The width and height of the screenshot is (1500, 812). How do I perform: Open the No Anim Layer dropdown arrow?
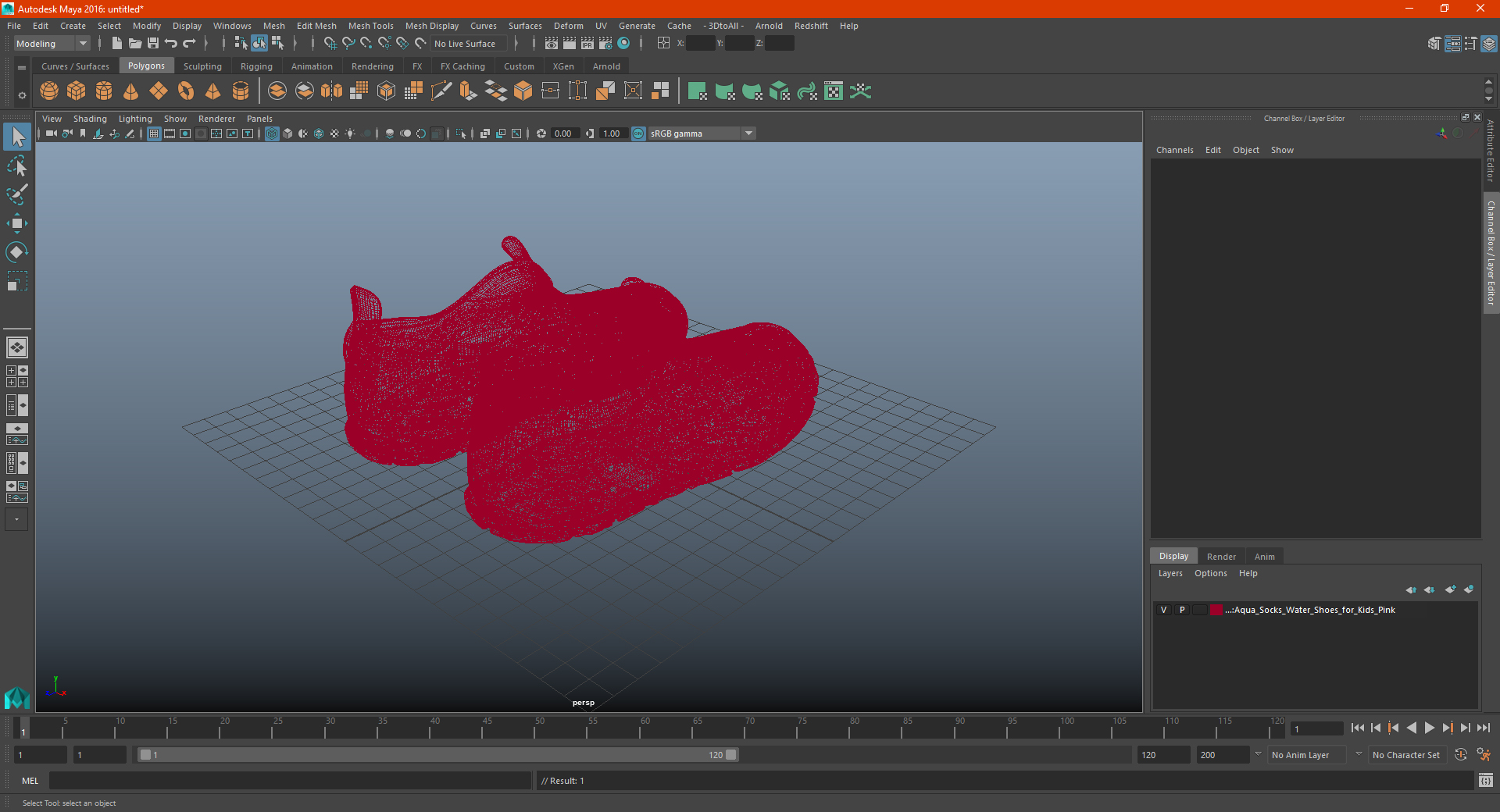point(1258,754)
